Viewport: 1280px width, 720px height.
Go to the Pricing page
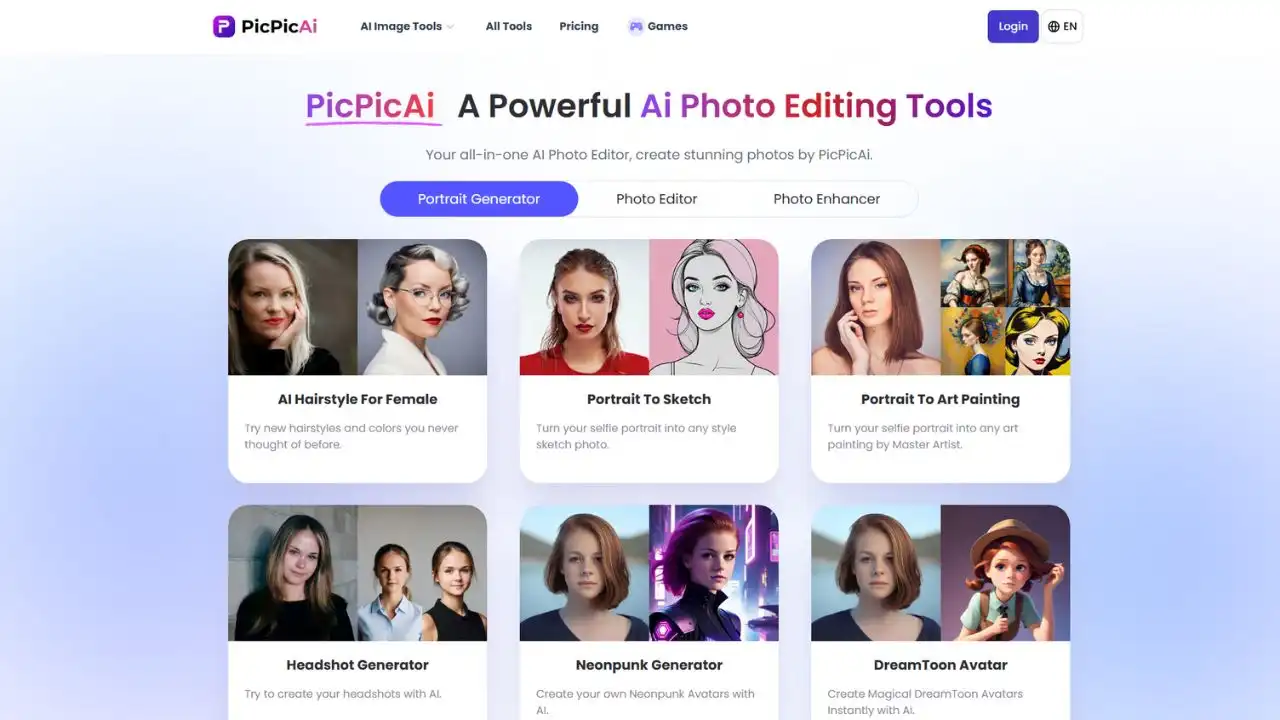tap(579, 26)
